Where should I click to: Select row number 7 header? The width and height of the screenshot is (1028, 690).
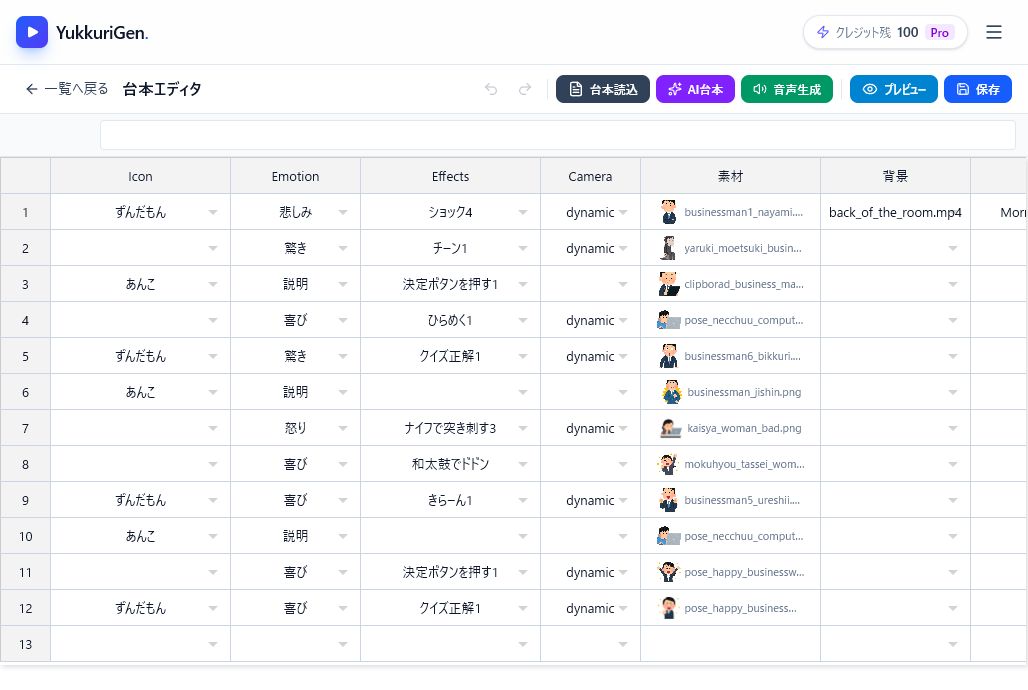[x=26, y=428]
